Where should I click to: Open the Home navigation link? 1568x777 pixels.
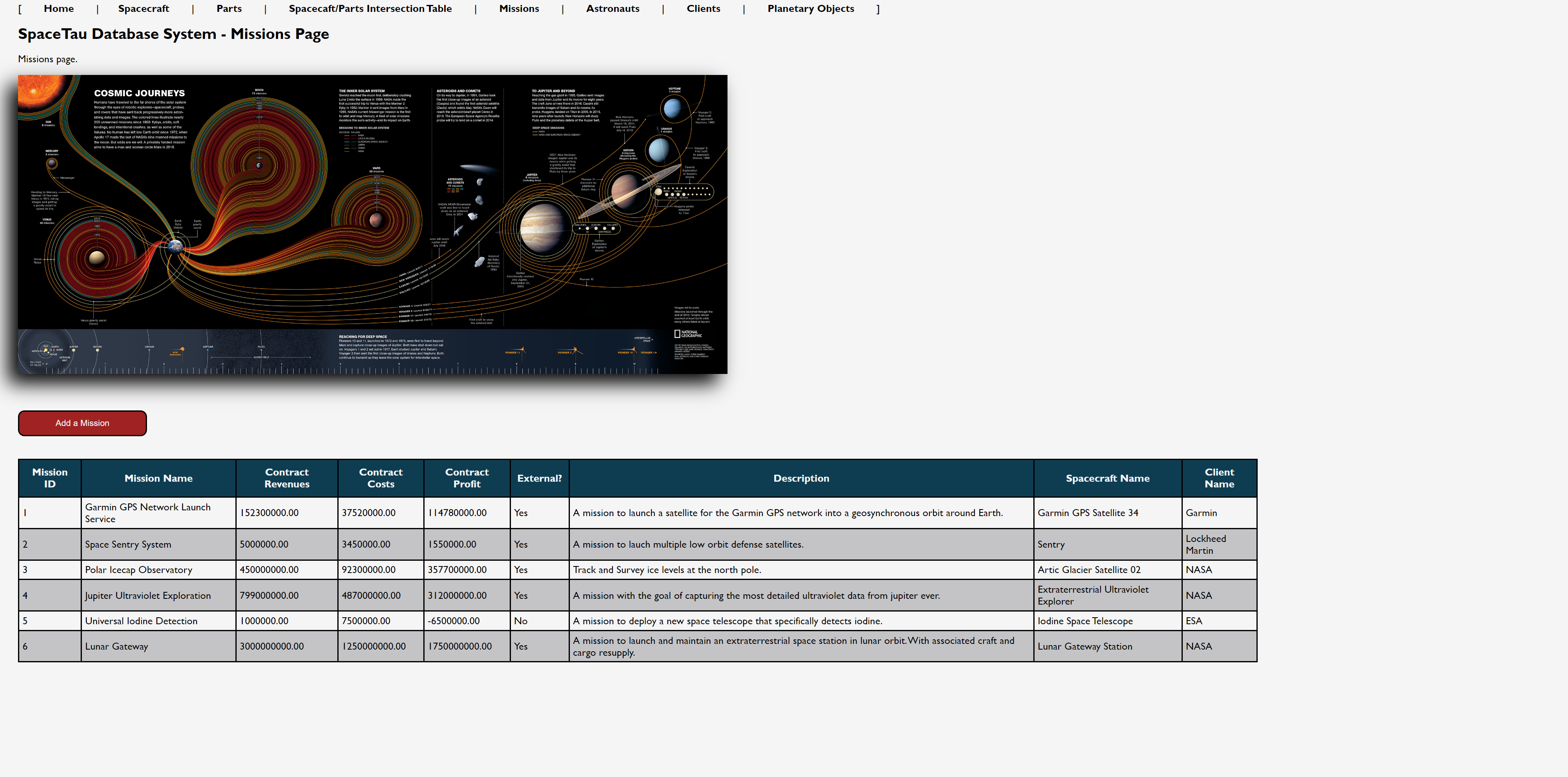(x=59, y=9)
